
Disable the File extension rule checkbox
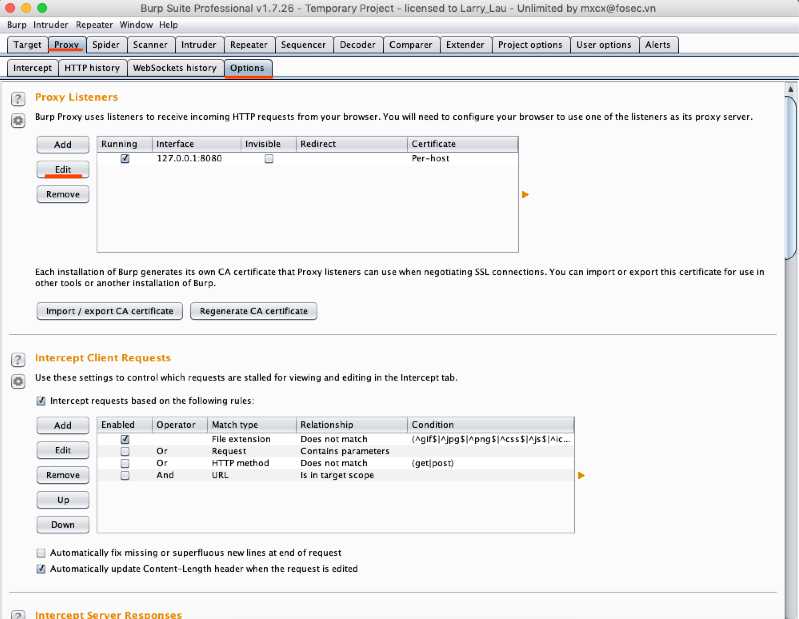coord(125,439)
